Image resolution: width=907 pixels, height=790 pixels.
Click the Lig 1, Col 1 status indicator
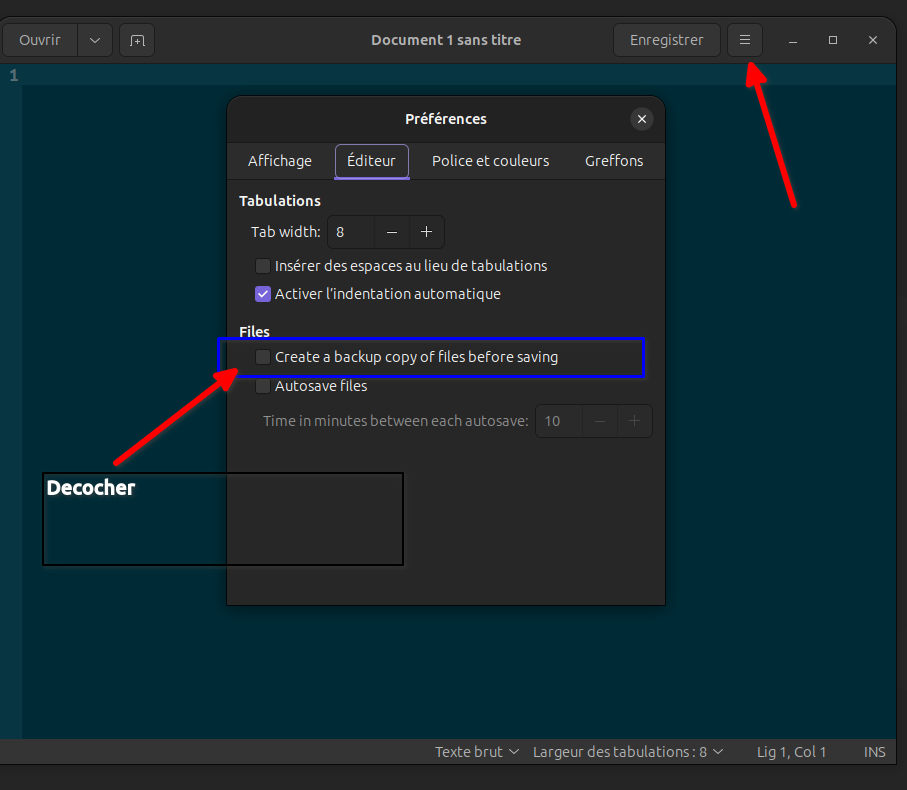791,752
